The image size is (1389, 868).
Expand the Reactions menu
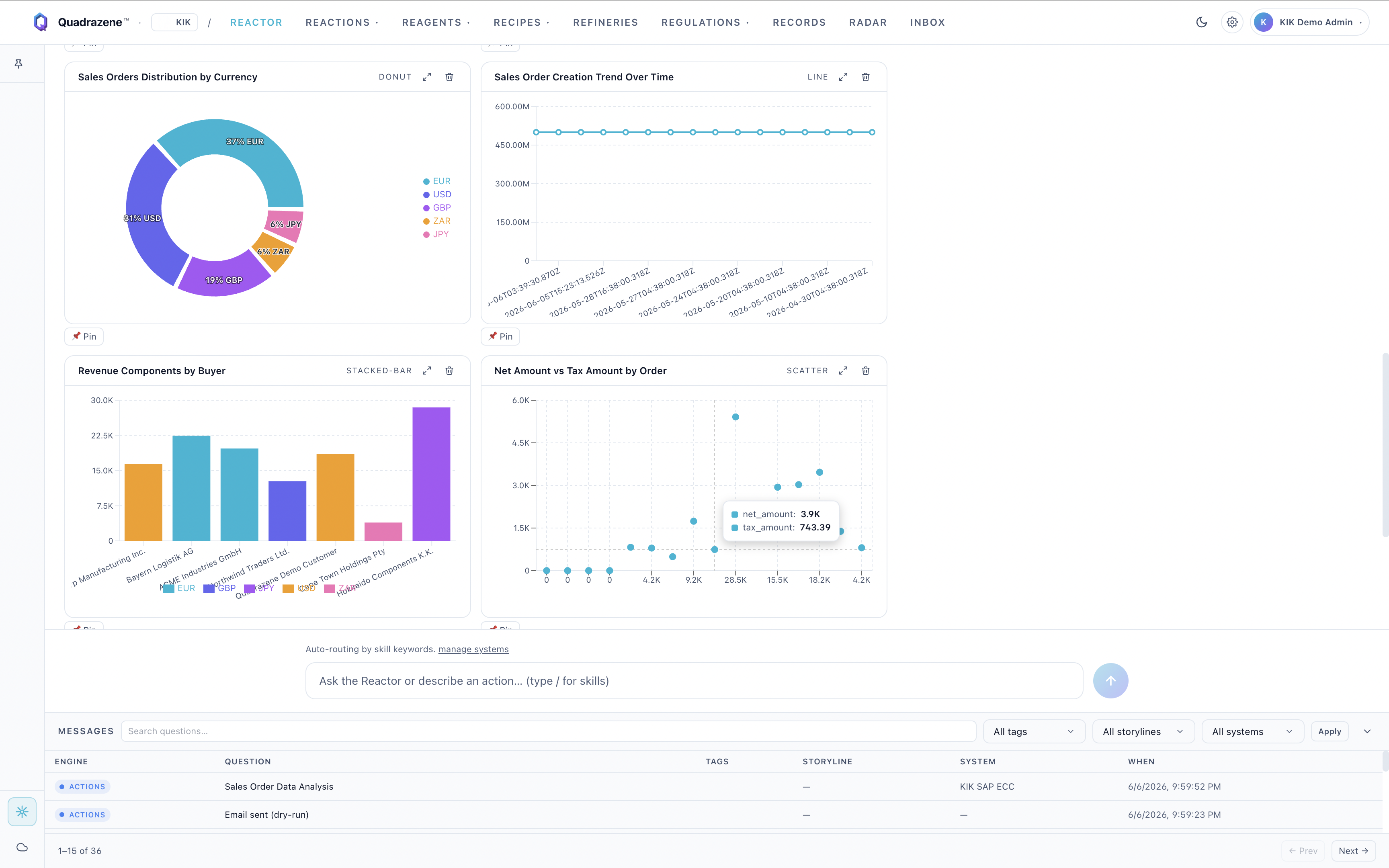[342, 23]
